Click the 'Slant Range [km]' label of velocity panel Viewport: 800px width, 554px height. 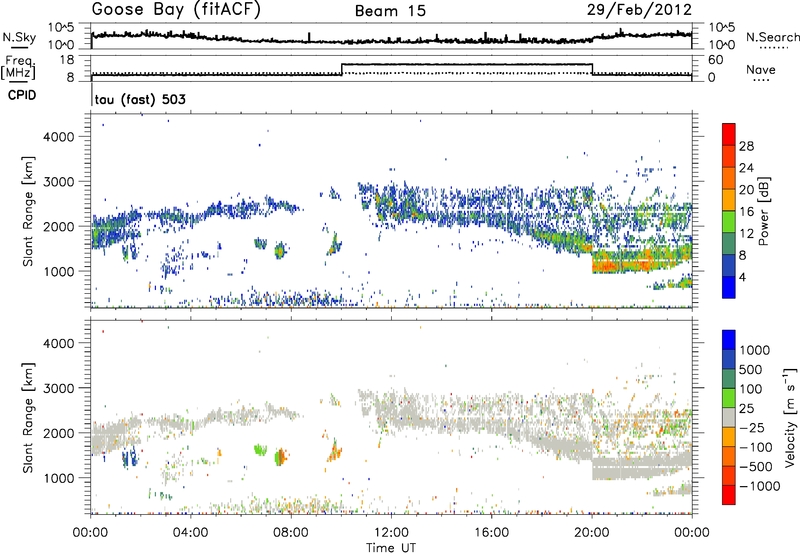pyautogui.click(x=28, y=417)
